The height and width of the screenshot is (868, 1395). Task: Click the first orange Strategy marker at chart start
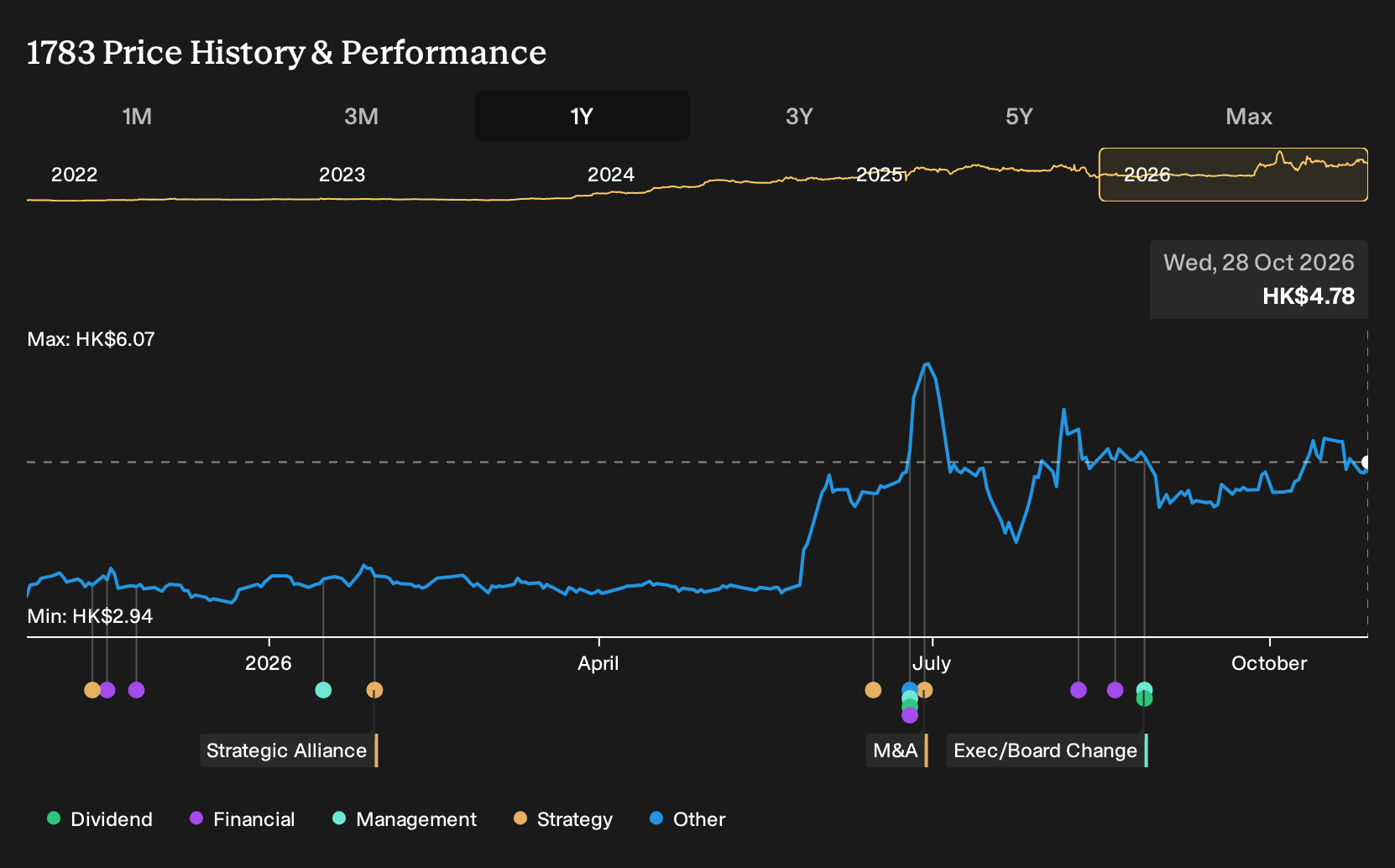pyautogui.click(x=91, y=690)
